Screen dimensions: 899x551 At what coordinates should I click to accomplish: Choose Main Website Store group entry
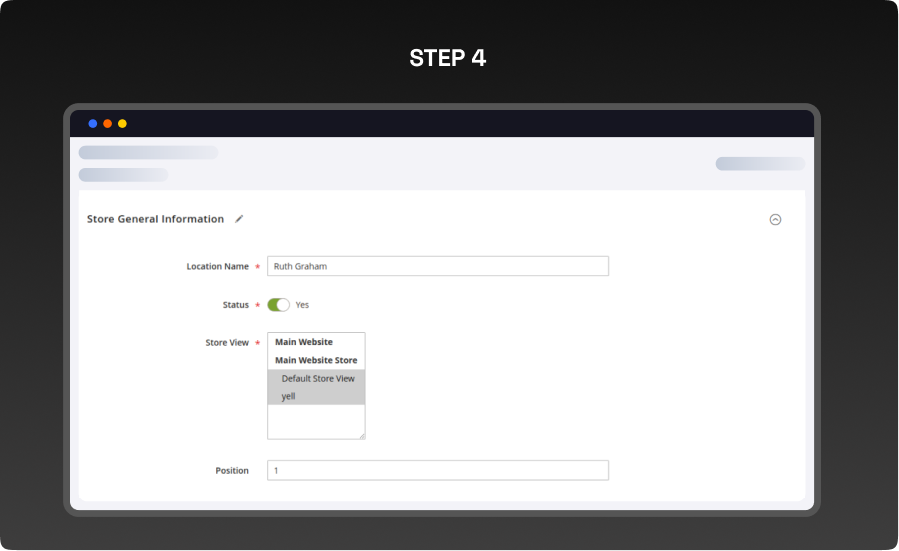316,360
